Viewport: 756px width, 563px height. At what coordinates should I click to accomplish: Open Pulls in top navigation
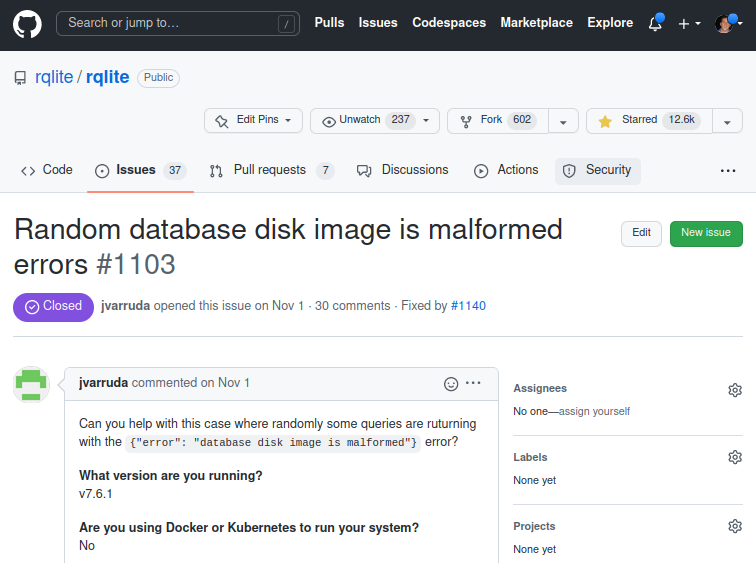coord(329,23)
